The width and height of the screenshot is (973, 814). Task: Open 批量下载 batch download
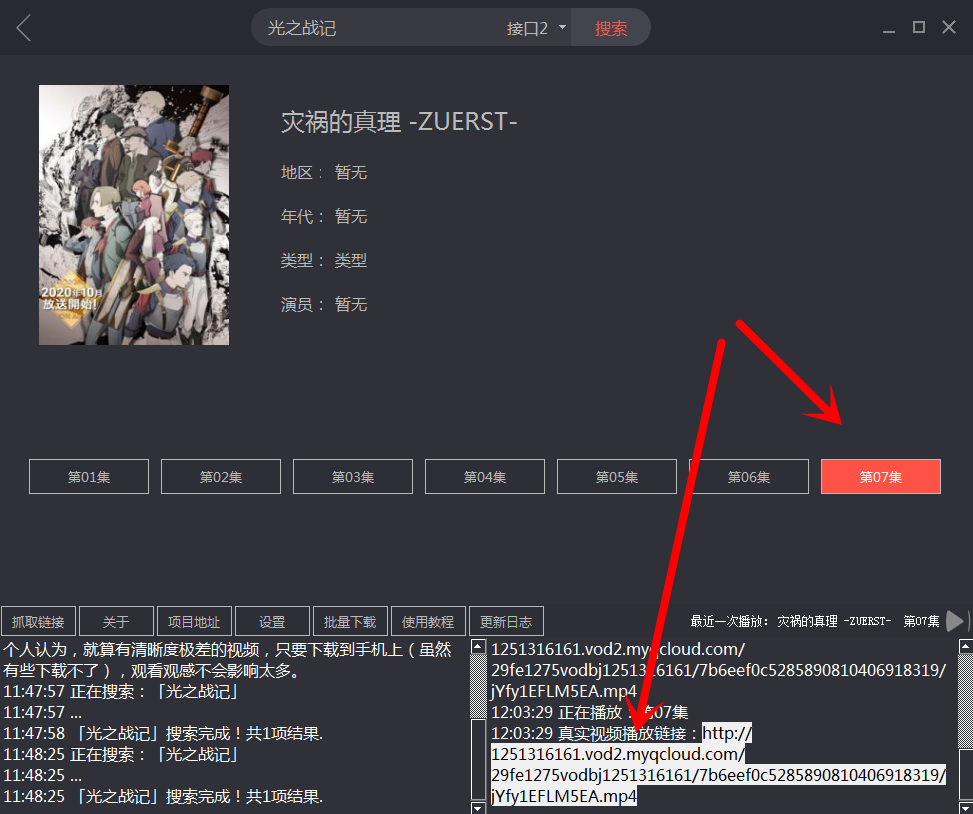click(350, 621)
